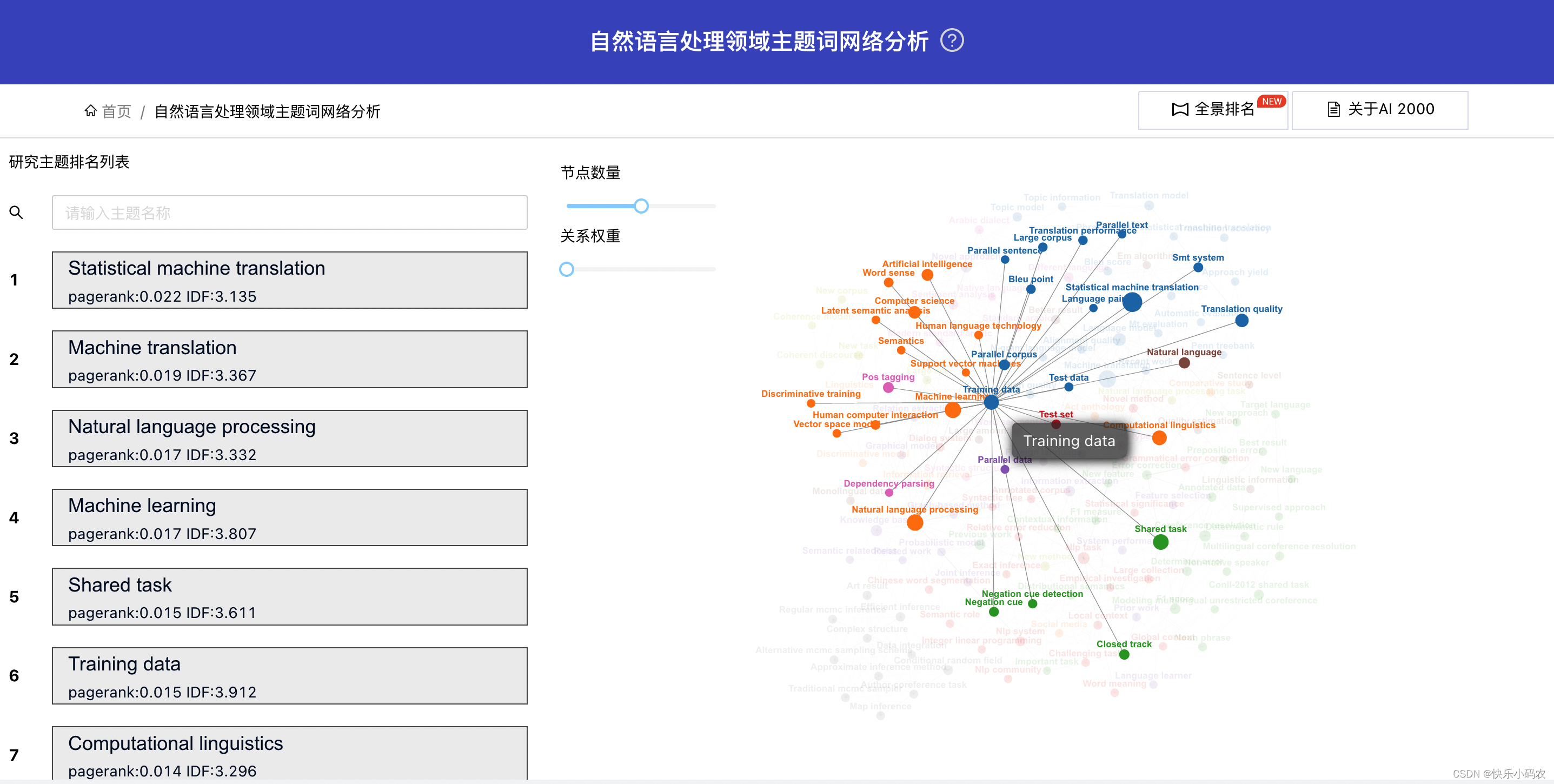Viewport: 1554px width, 784px height.
Task: Click the search magnifier icon
Action: 16,212
